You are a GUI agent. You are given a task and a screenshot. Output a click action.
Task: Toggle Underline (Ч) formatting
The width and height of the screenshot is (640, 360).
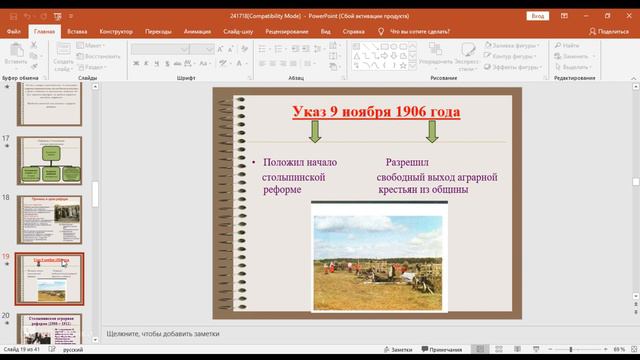[157, 64]
